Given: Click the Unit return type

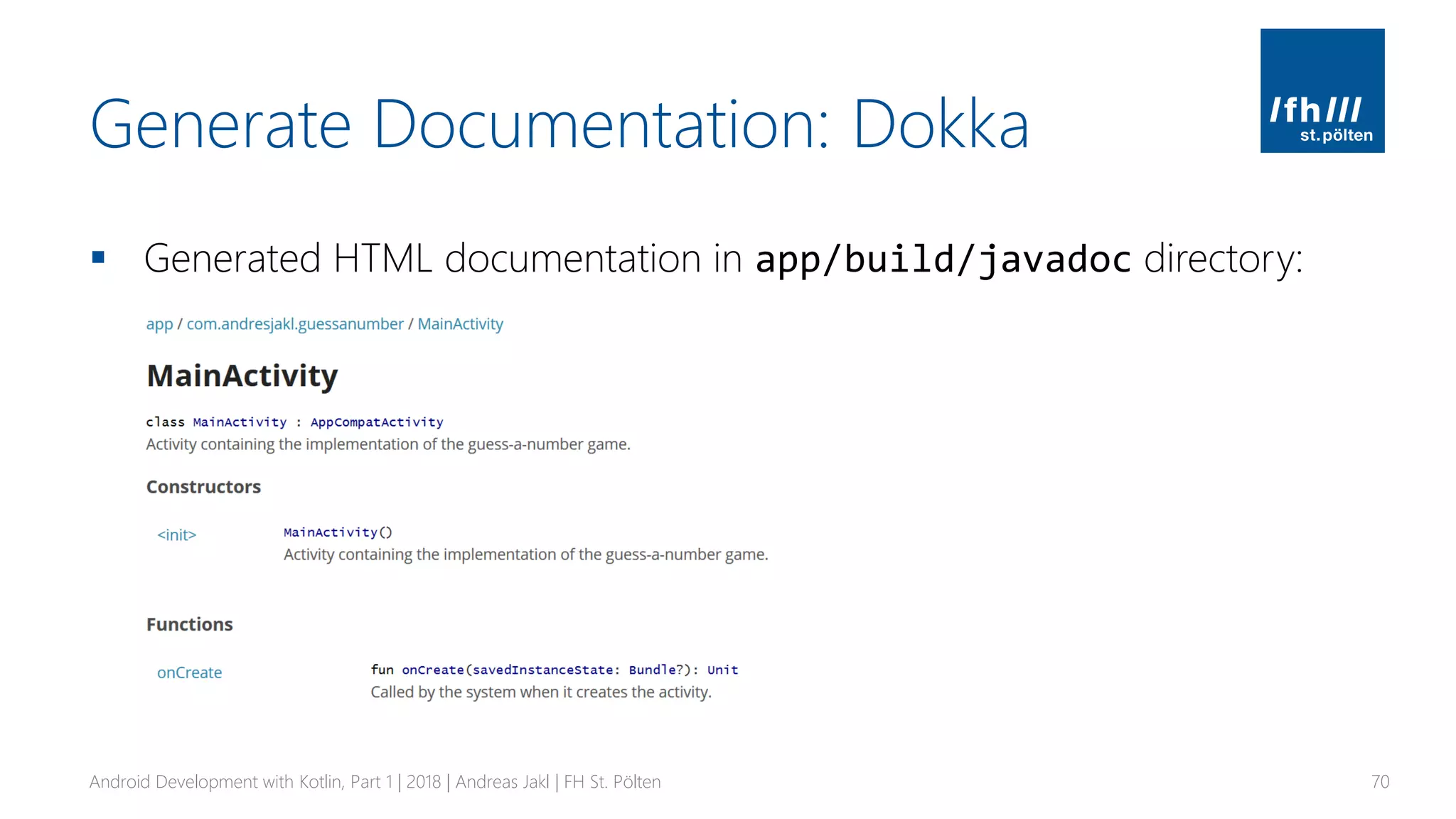Looking at the screenshot, I should pyautogui.click(x=722, y=670).
